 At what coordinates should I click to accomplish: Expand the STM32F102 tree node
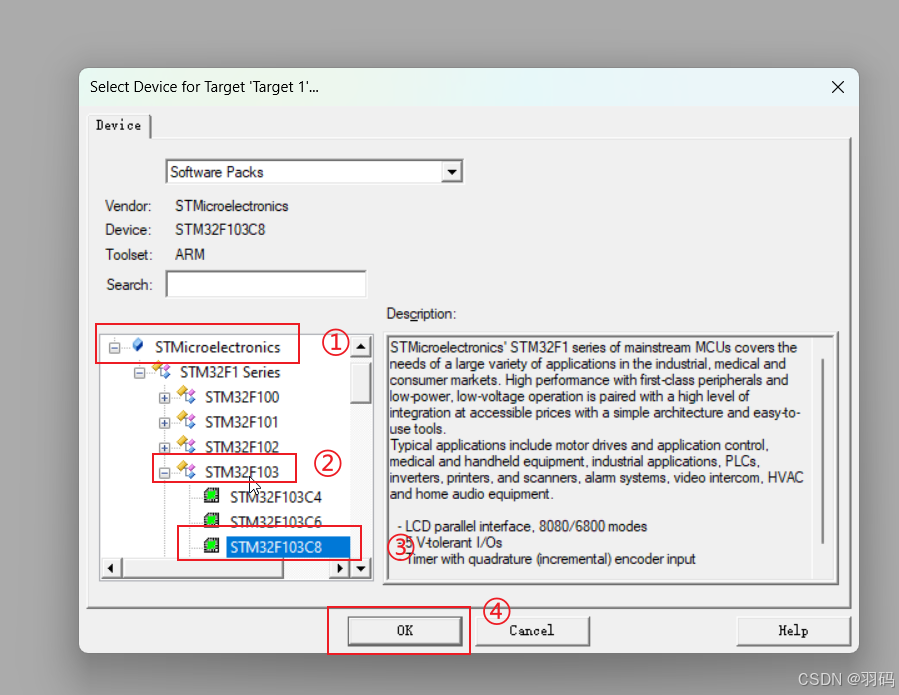(x=165, y=448)
